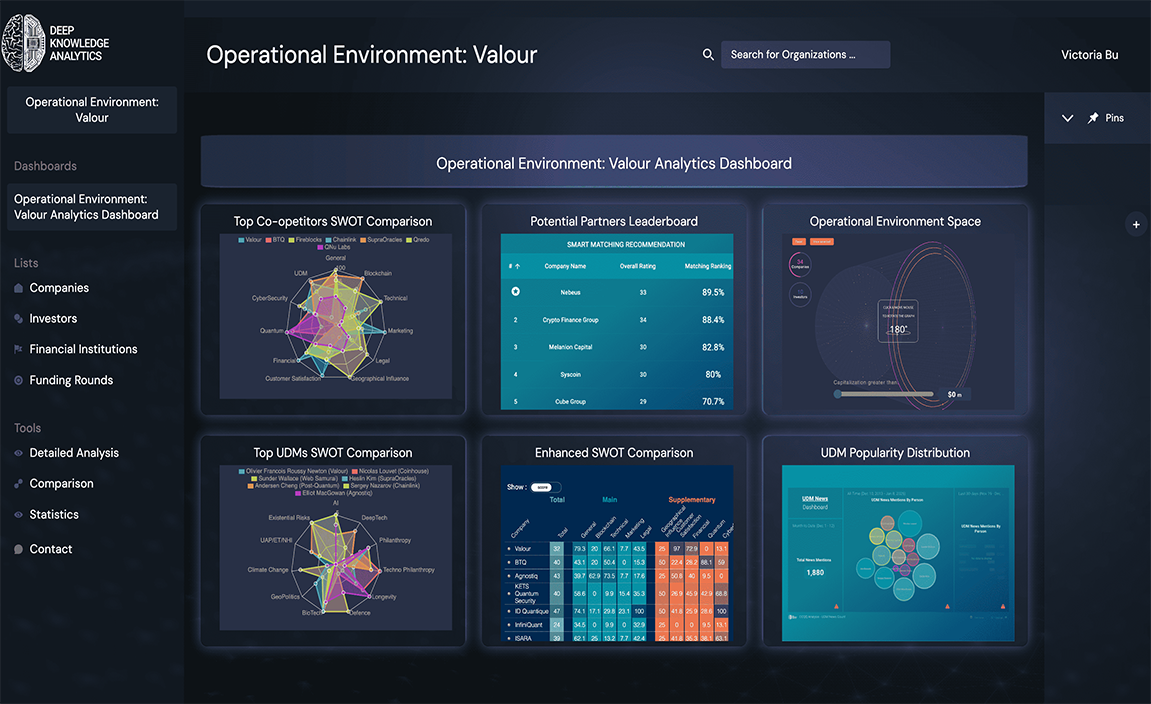This screenshot has height=704, width=1151.
Task: Click the flag icon beside Financial Institutions
Action: (19, 349)
